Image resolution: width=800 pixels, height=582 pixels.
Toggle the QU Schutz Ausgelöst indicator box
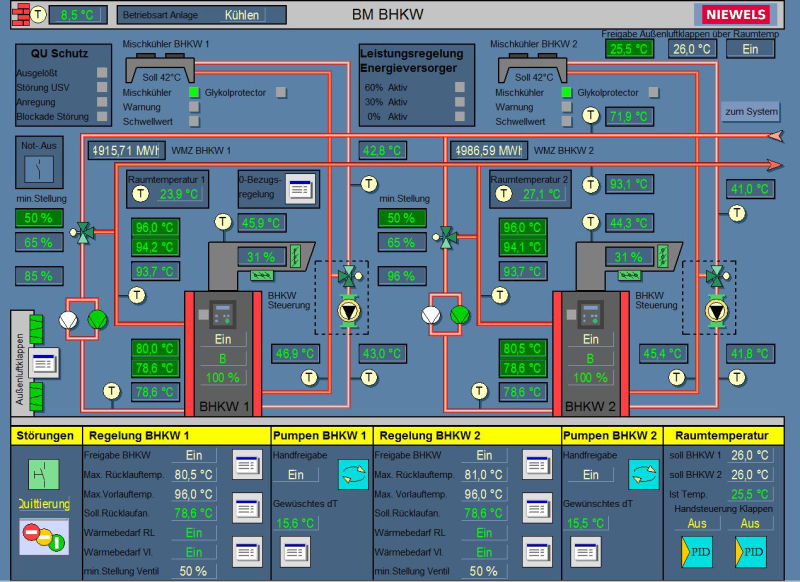[x=102, y=73]
